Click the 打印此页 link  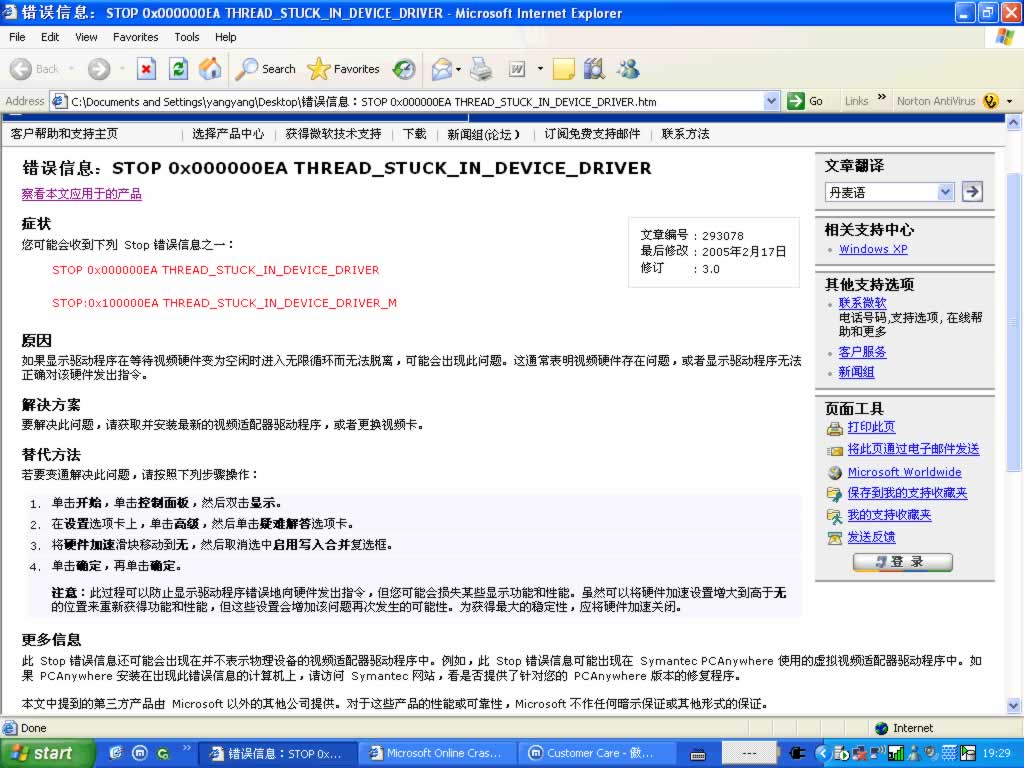[x=871, y=427]
